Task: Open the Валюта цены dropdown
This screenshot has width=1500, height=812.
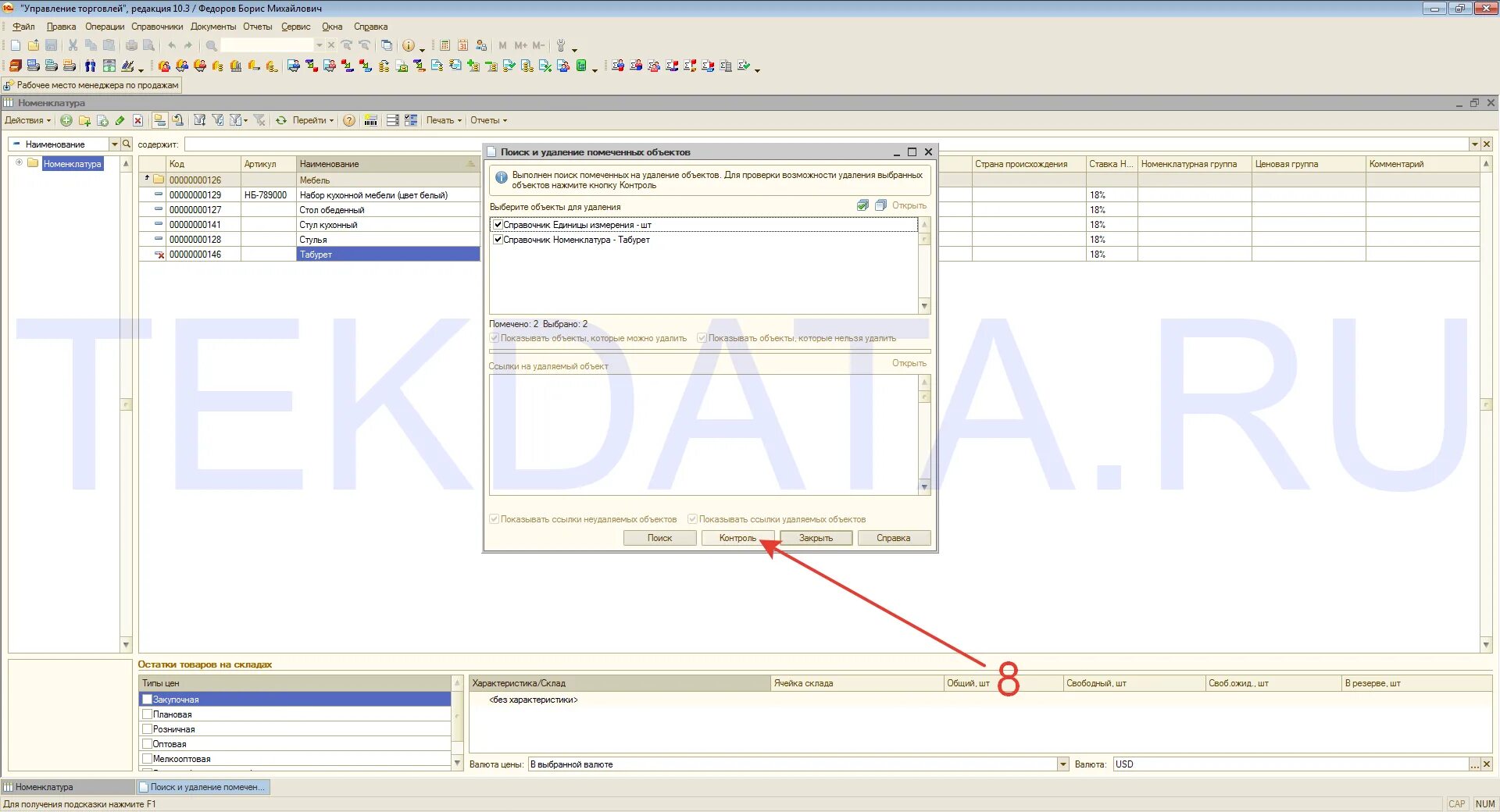Action: coord(1063,764)
